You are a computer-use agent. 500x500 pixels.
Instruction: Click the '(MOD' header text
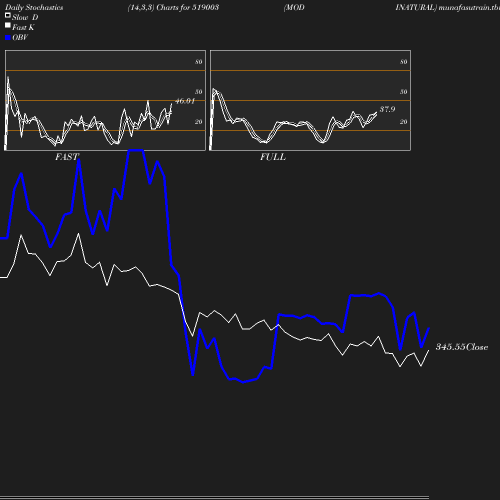coord(294,7)
